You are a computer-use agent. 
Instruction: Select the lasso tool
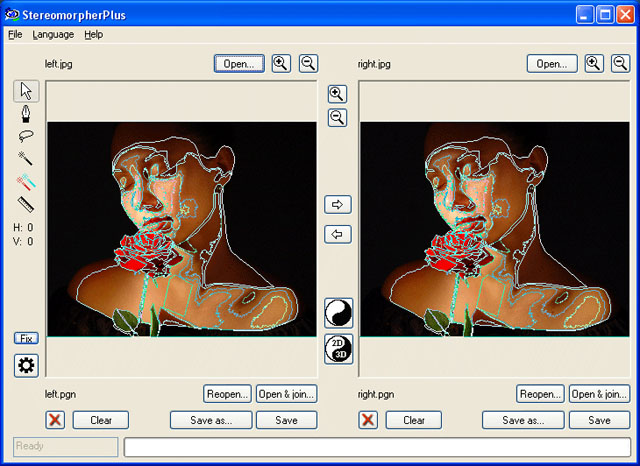[26, 137]
